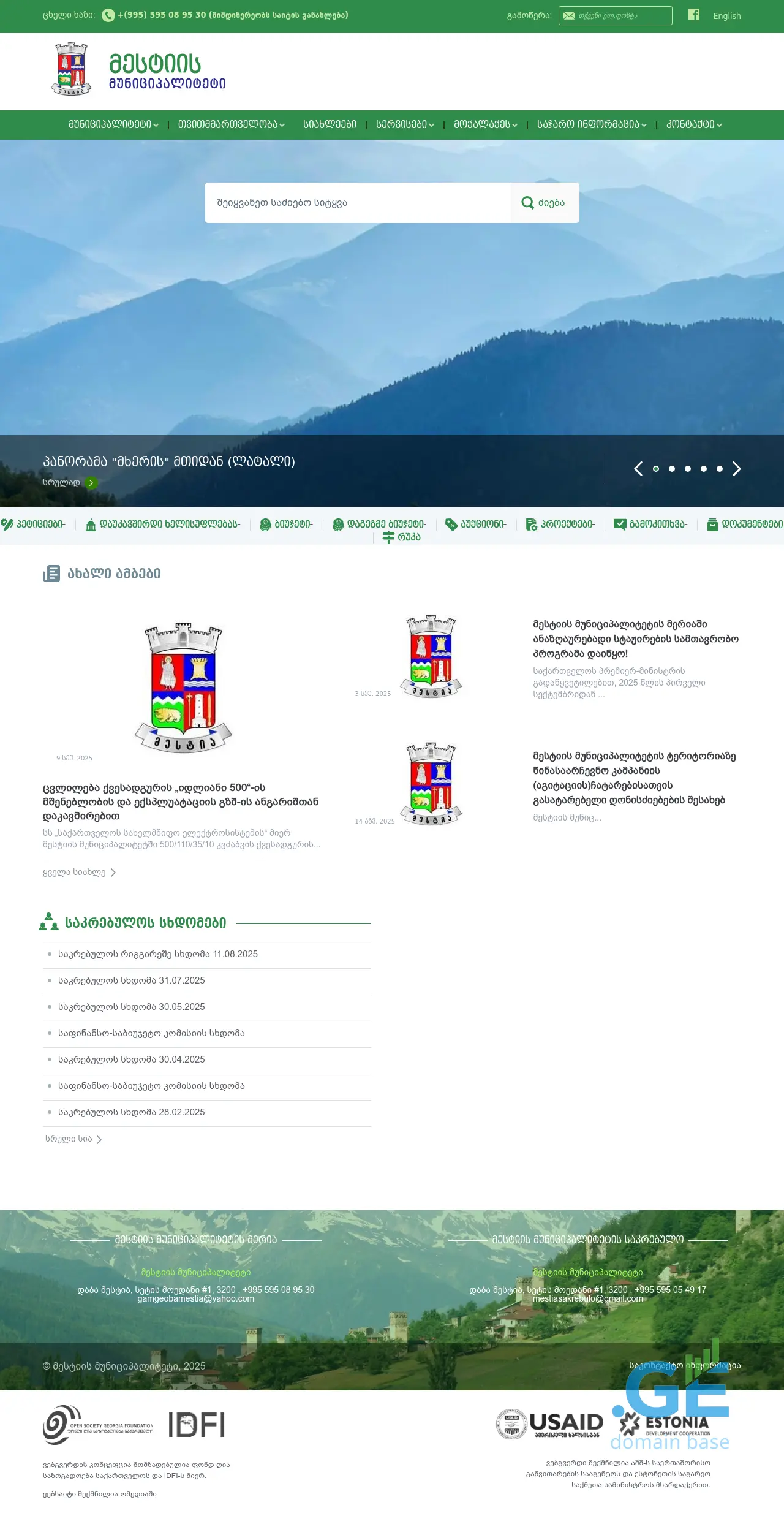Click green arrow icon next to სრულად
Screen dimensions: 784x1516
[91, 483]
